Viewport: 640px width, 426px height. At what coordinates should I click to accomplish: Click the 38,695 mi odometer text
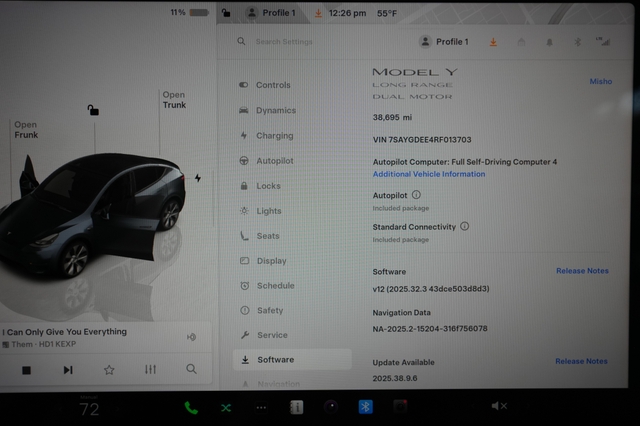point(392,118)
